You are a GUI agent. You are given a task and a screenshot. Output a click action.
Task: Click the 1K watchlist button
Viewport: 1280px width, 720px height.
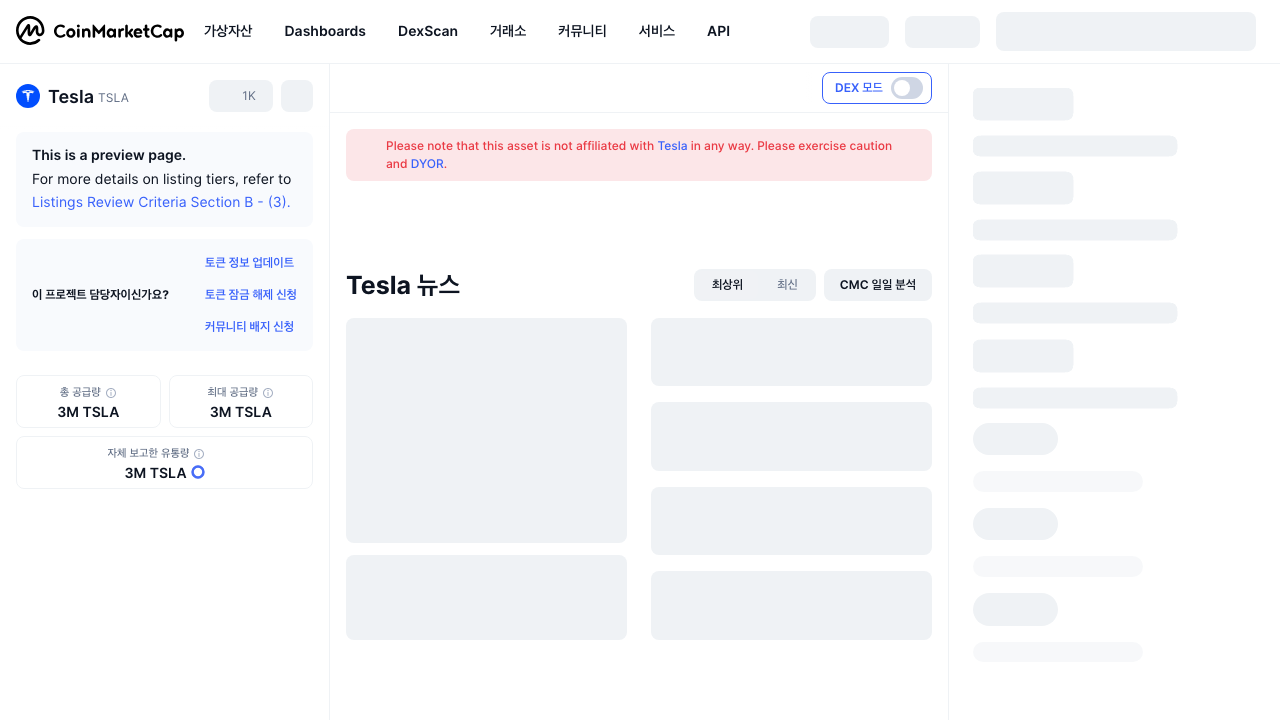pos(241,96)
